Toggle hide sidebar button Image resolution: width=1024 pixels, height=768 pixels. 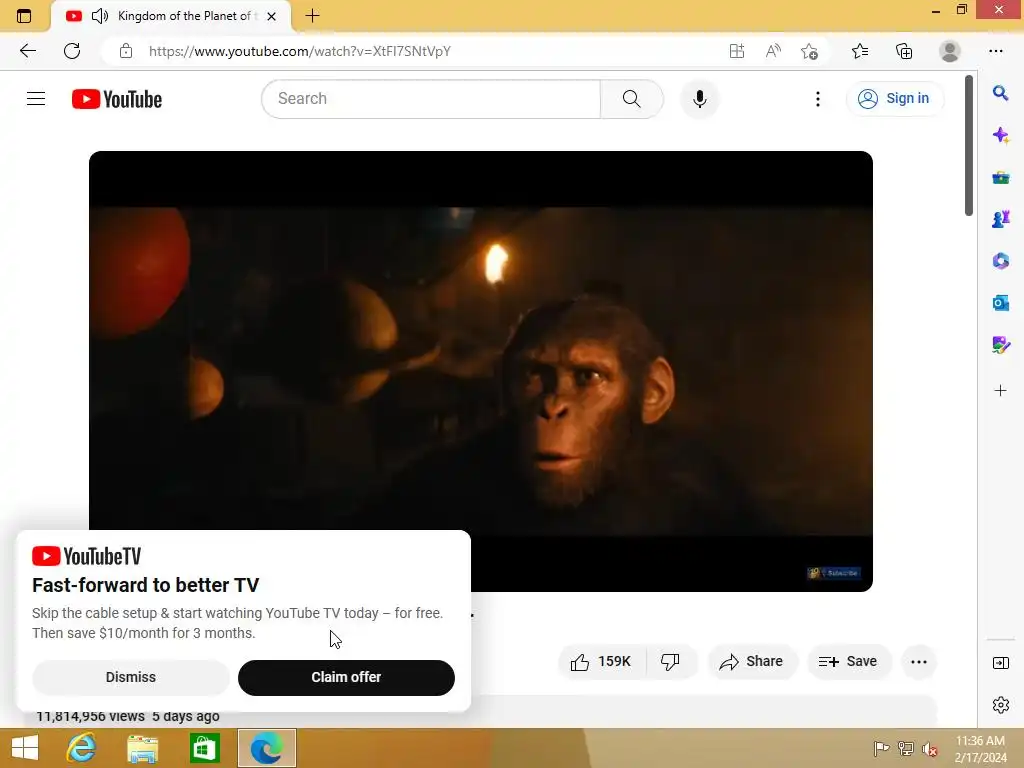tap(1000, 663)
